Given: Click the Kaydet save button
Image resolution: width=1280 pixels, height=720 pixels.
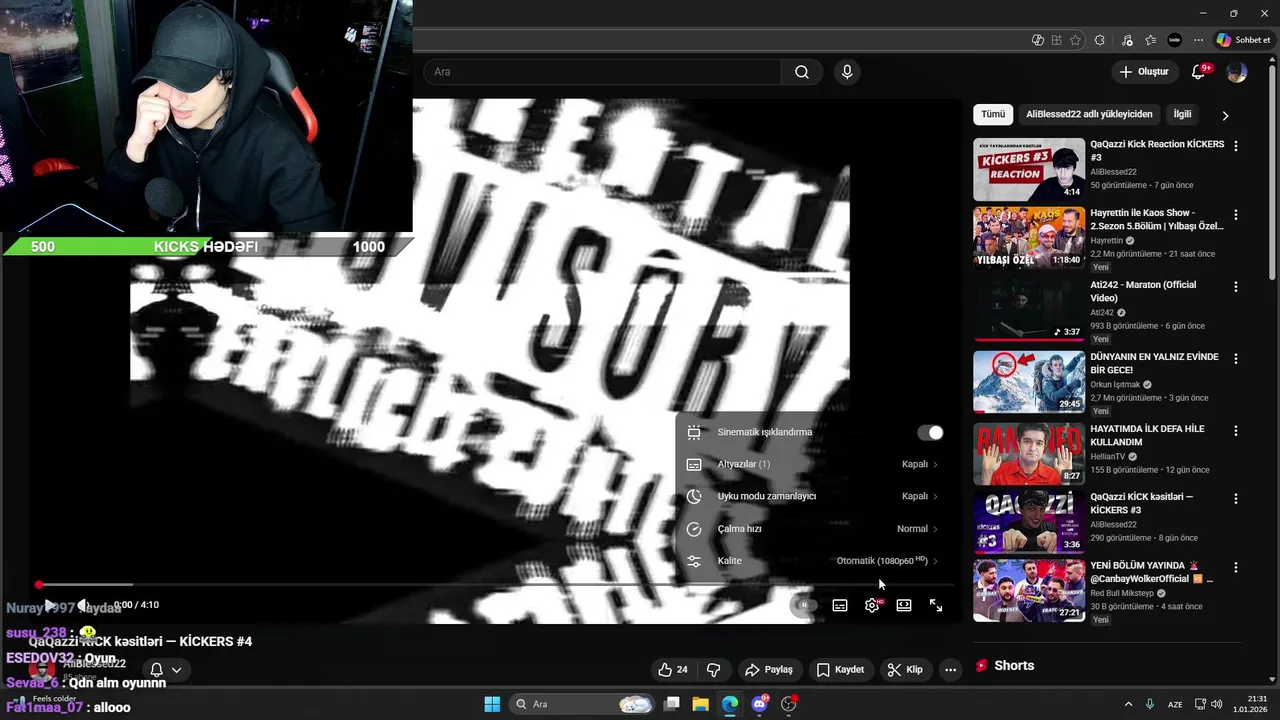Looking at the screenshot, I should (x=840, y=670).
